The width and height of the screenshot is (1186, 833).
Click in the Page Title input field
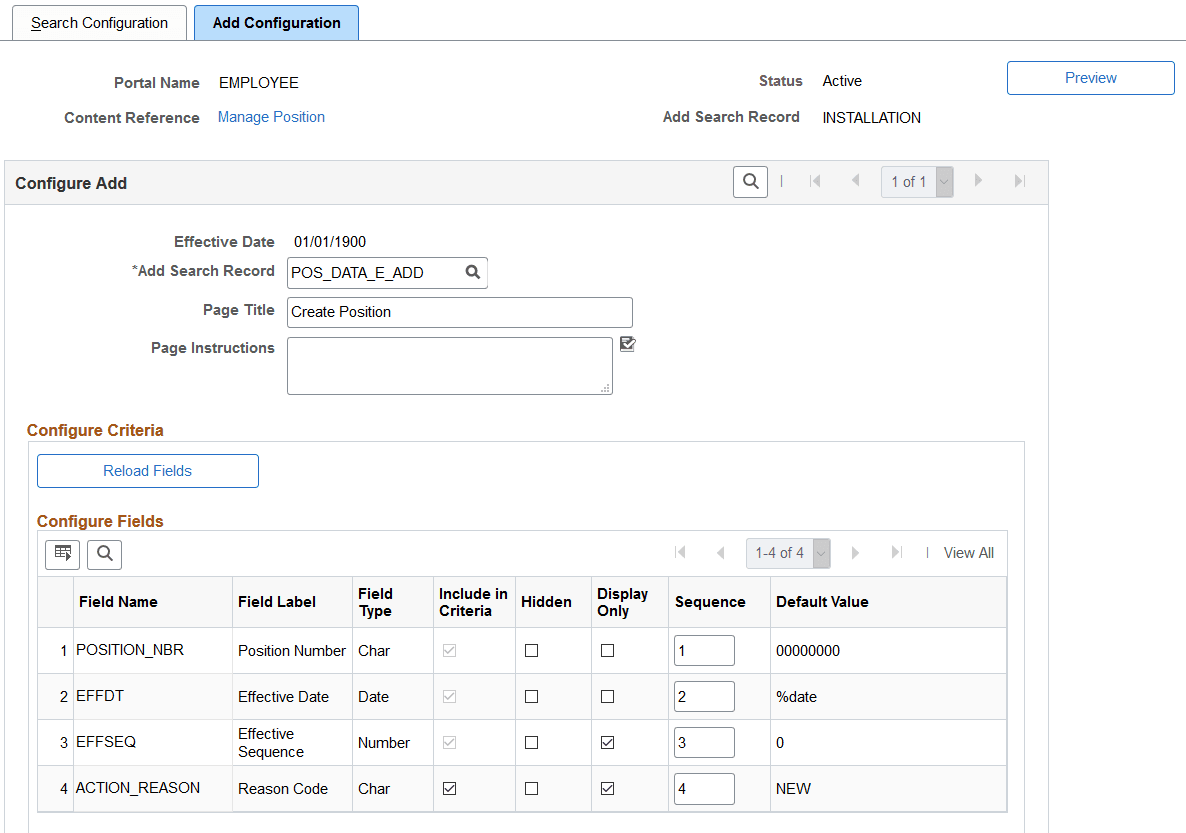tap(459, 312)
